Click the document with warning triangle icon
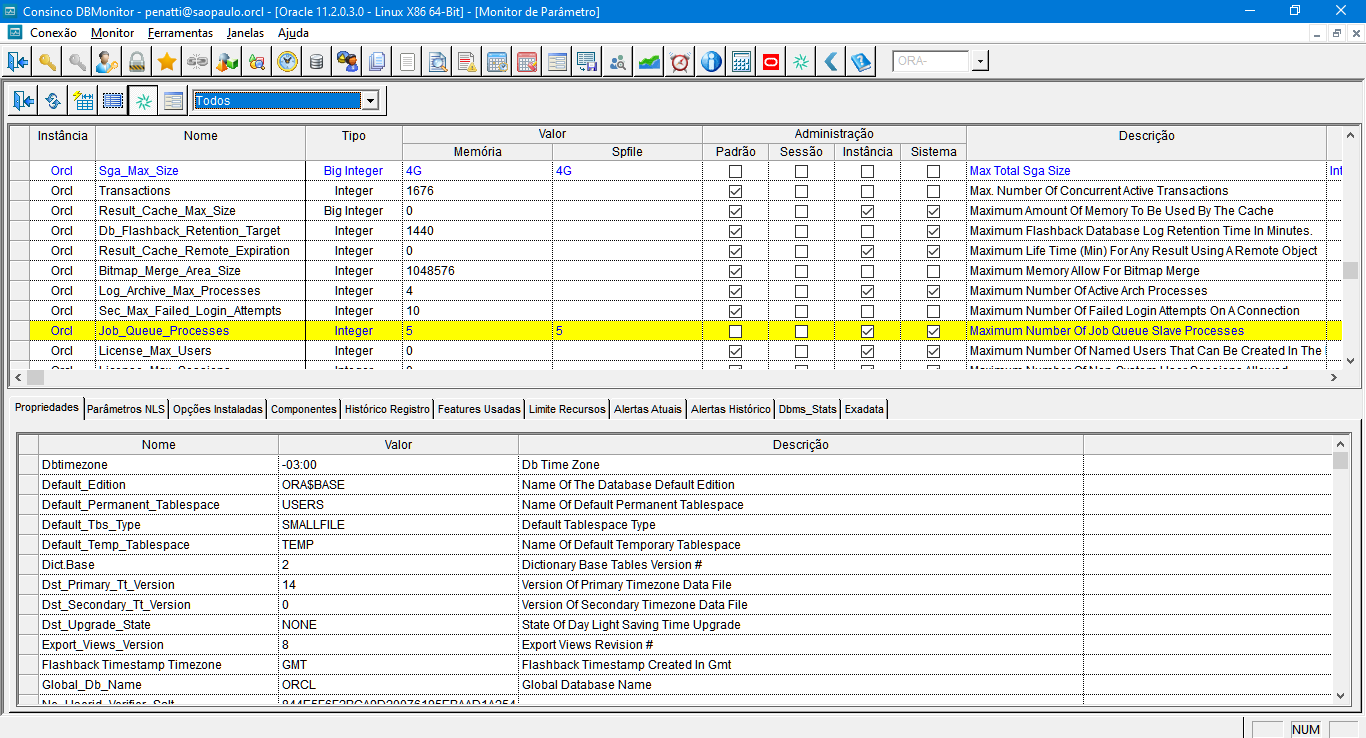The image size is (1366, 738). click(x=467, y=62)
